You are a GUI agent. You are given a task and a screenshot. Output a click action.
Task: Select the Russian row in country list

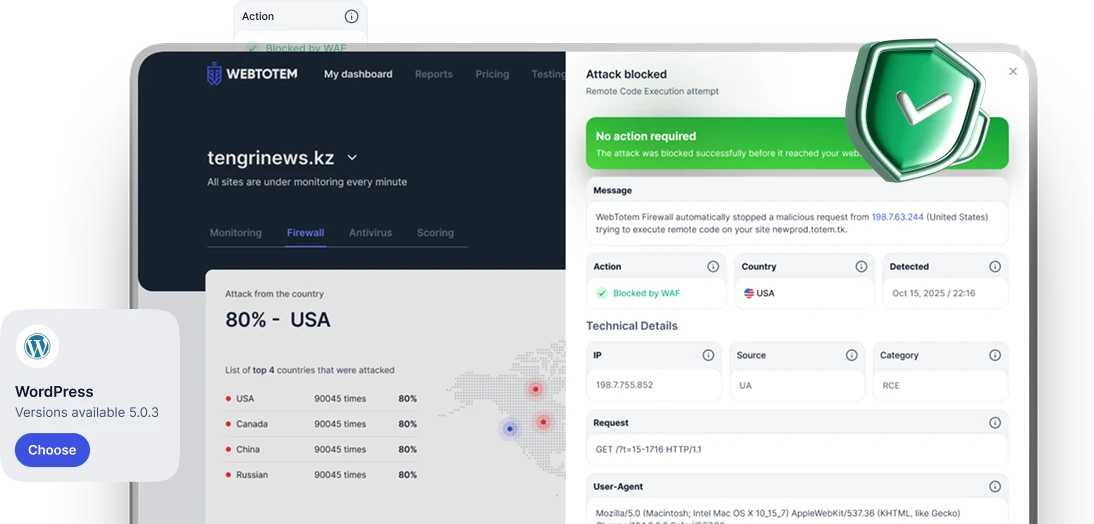pyautogui.click(x=321, y=474)
